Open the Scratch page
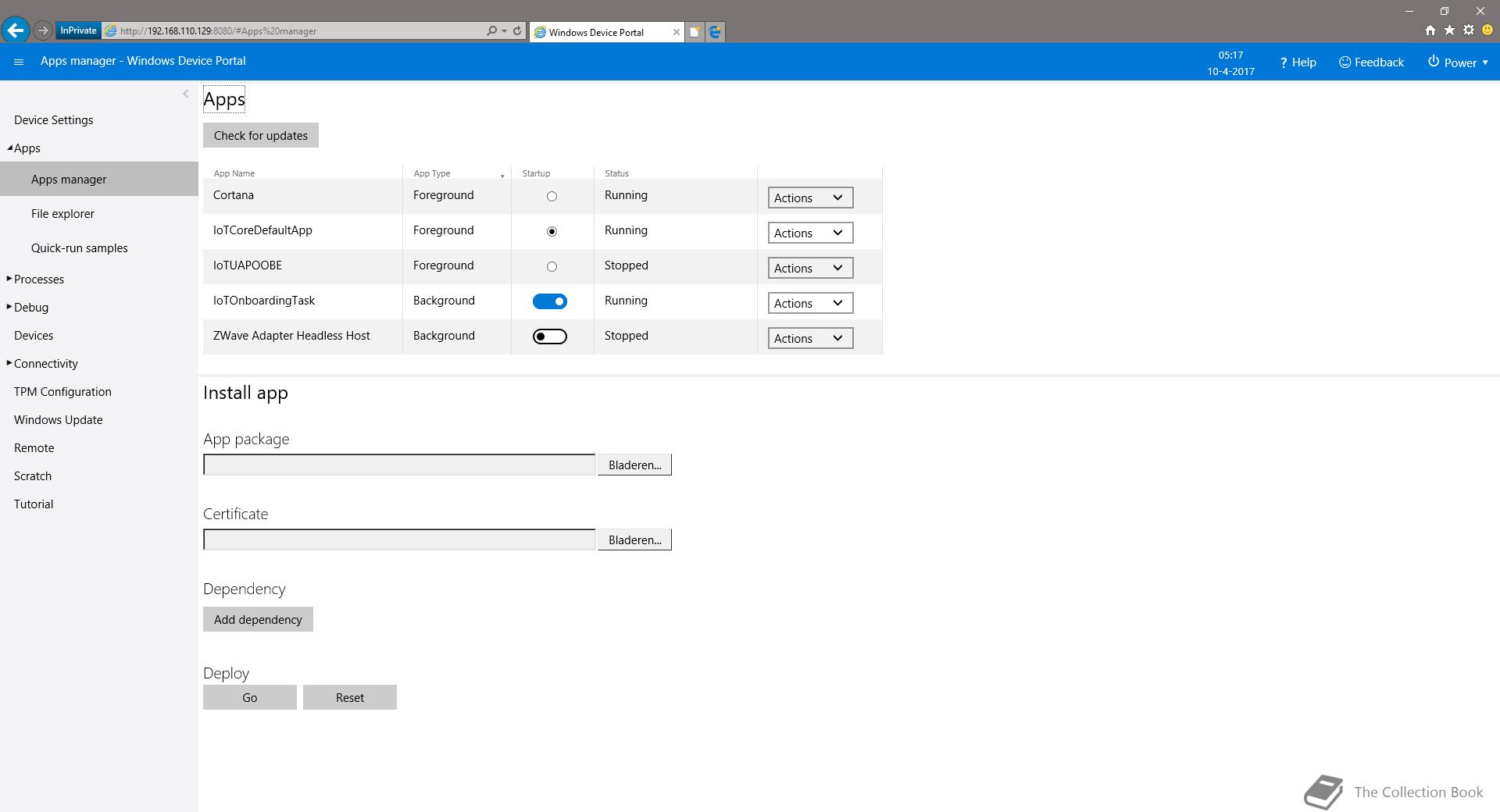Screen dimensions: 1500x812 (33, 476)
